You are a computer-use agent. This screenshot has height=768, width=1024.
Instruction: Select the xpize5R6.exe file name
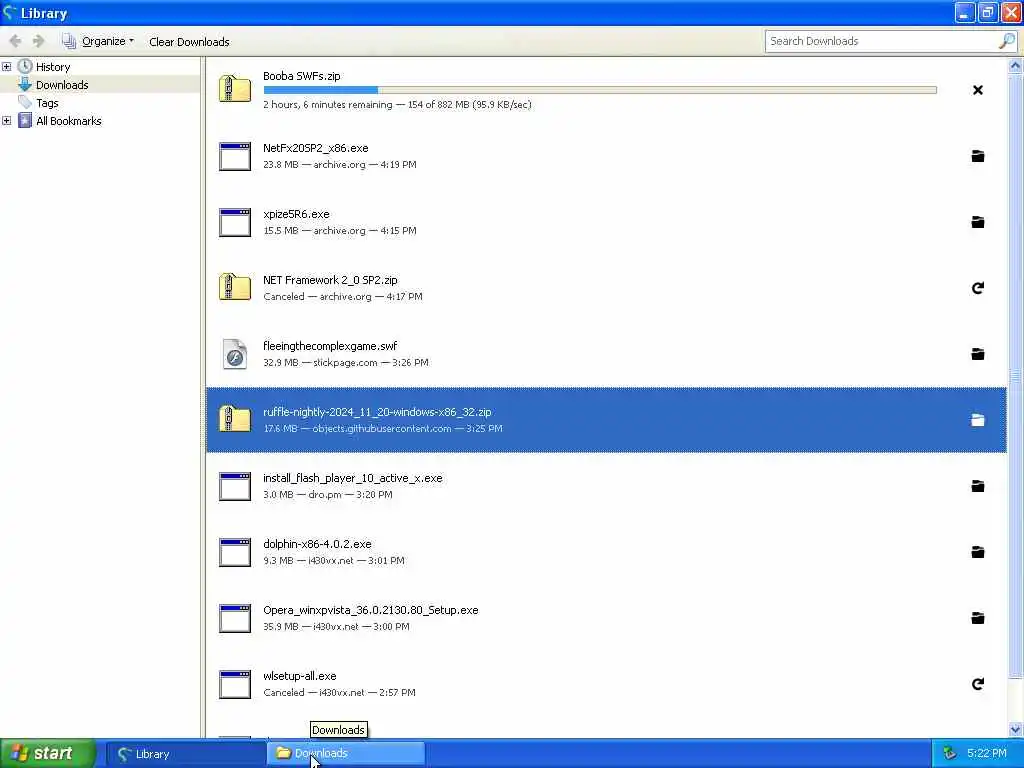(x=296, y=214)
